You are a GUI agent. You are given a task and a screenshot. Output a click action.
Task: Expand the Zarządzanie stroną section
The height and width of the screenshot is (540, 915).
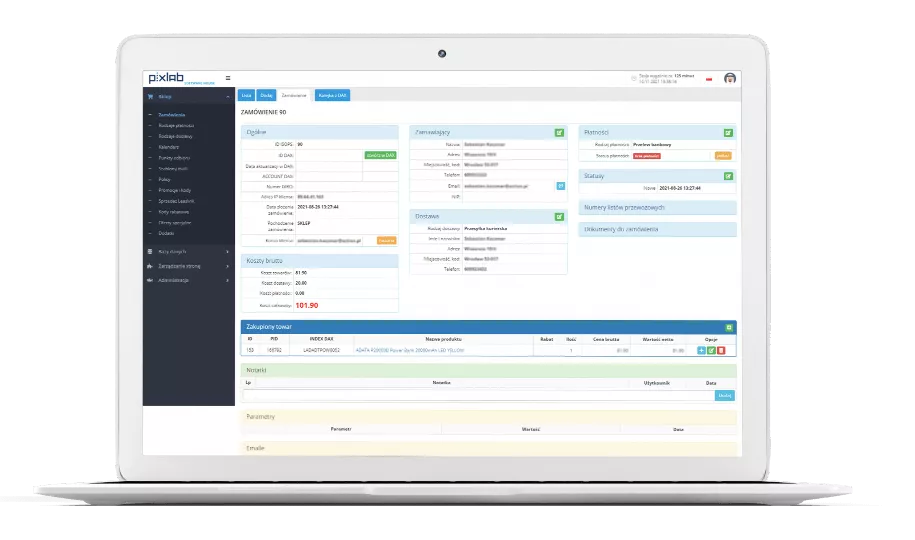point(228,266)
